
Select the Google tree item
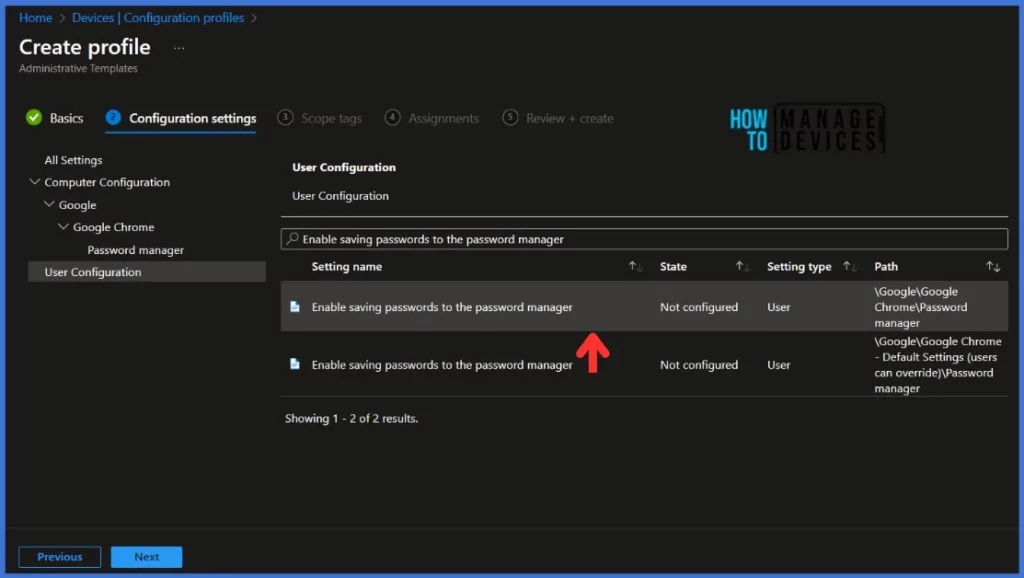(x=77, y=205)
